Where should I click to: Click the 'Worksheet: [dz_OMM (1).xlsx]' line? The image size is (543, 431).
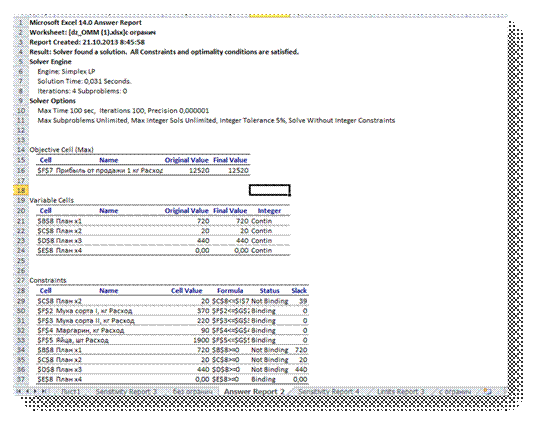click(93, 32)
